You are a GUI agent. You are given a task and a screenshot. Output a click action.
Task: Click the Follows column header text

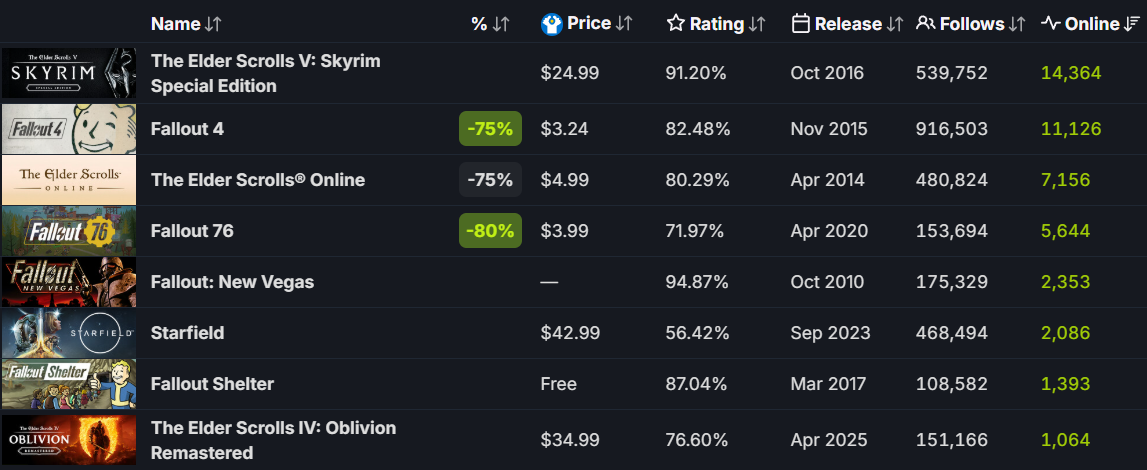point(973,23)
